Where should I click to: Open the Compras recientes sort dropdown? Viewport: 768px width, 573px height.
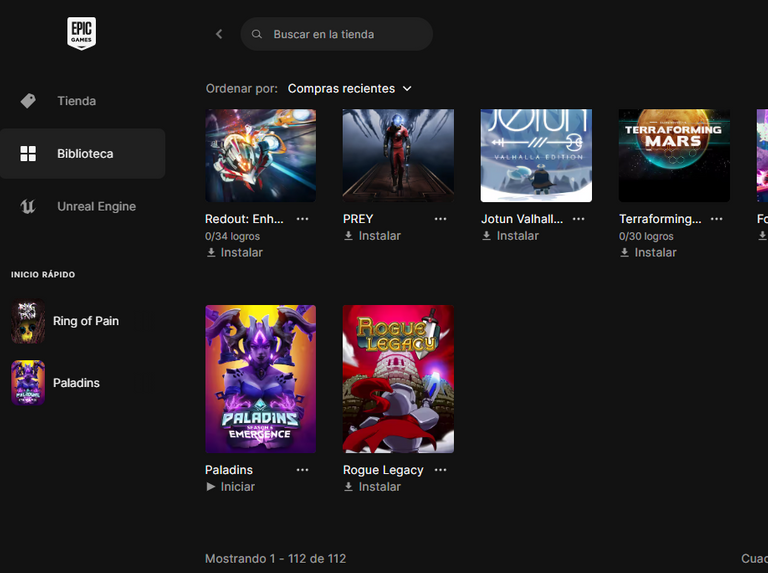coord(349,89)
